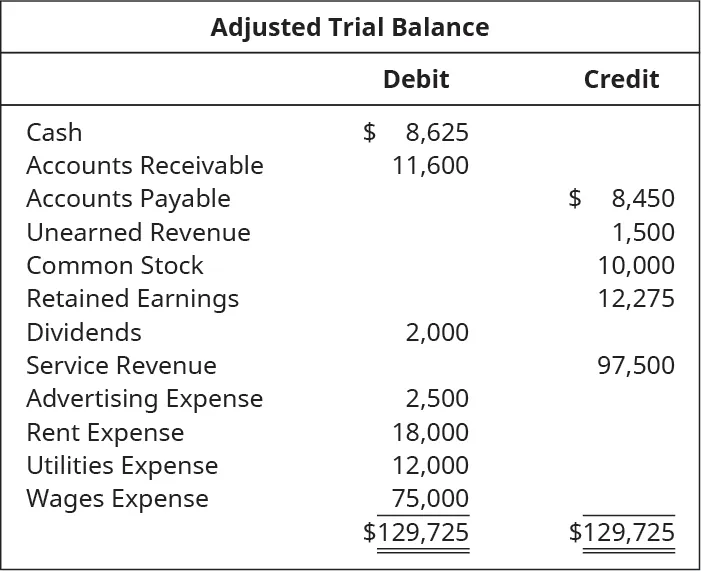Click the Adjusted Trial Balance title
This screenshot has width=701, height=571.
click(x=350, y=27)
